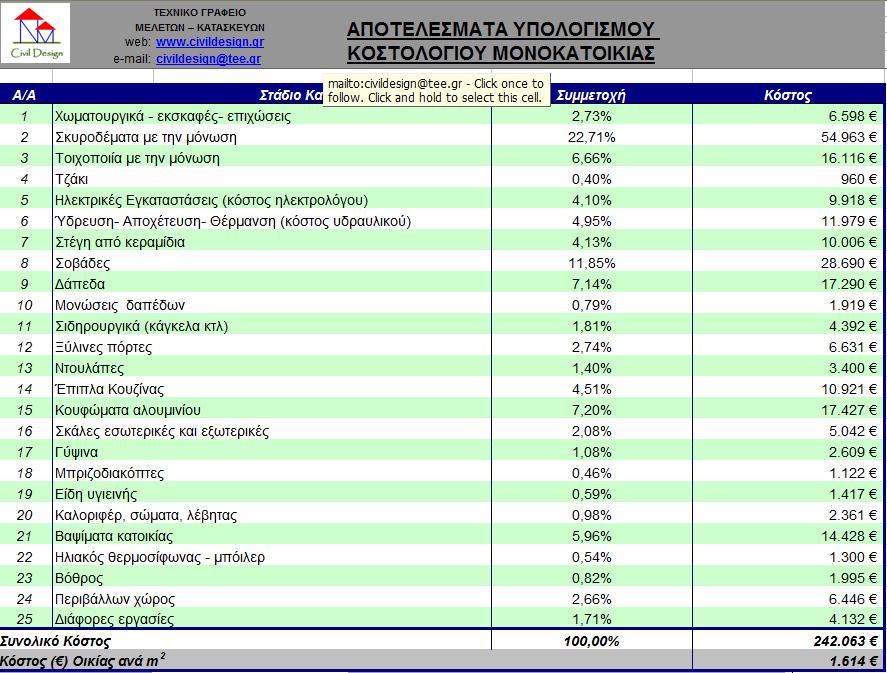Select the Περιβάλλων χώρος cell
887x673 pixels.
[x=272, y=599]
